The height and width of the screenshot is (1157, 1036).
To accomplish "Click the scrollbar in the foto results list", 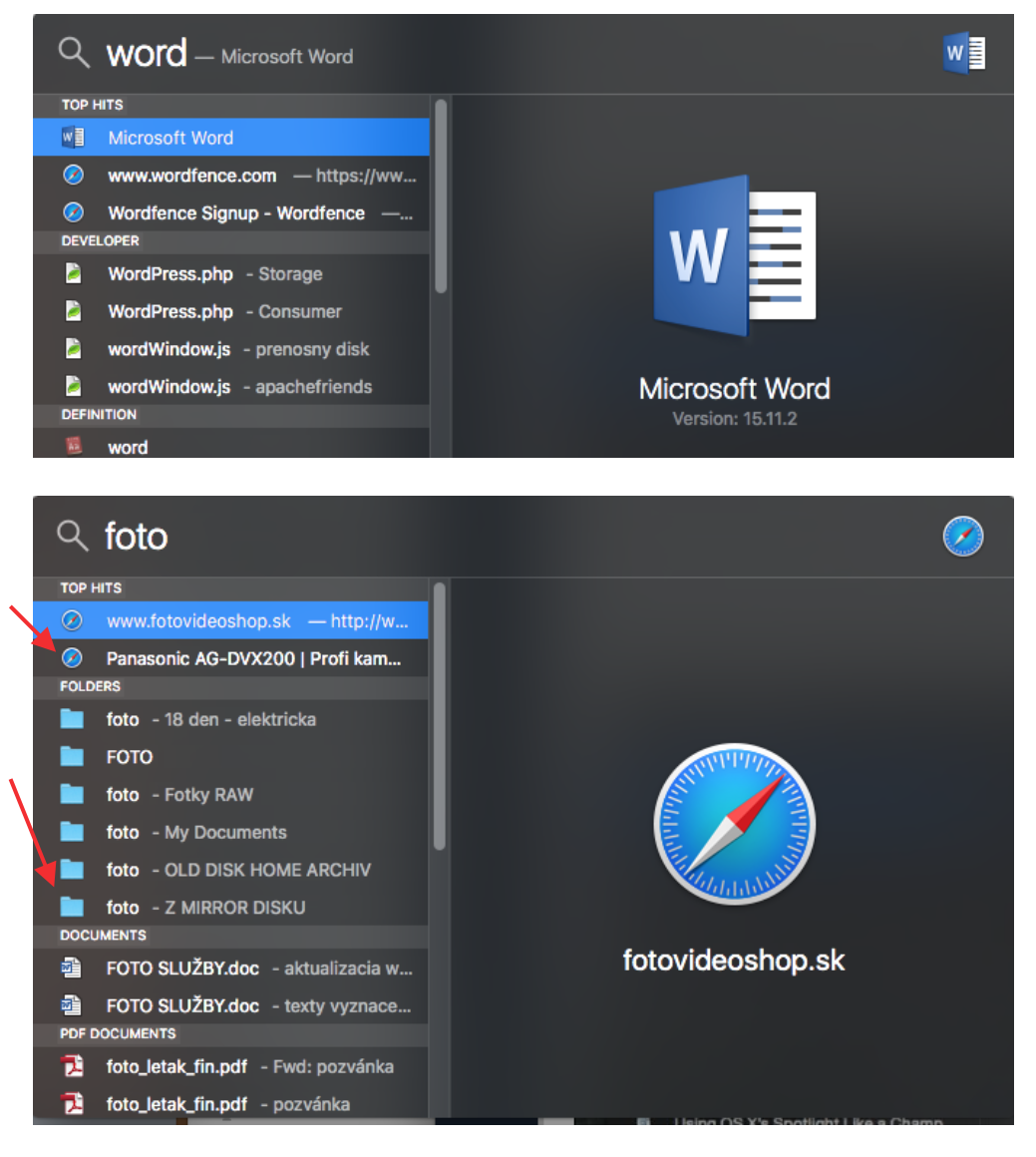I will 440,718.
